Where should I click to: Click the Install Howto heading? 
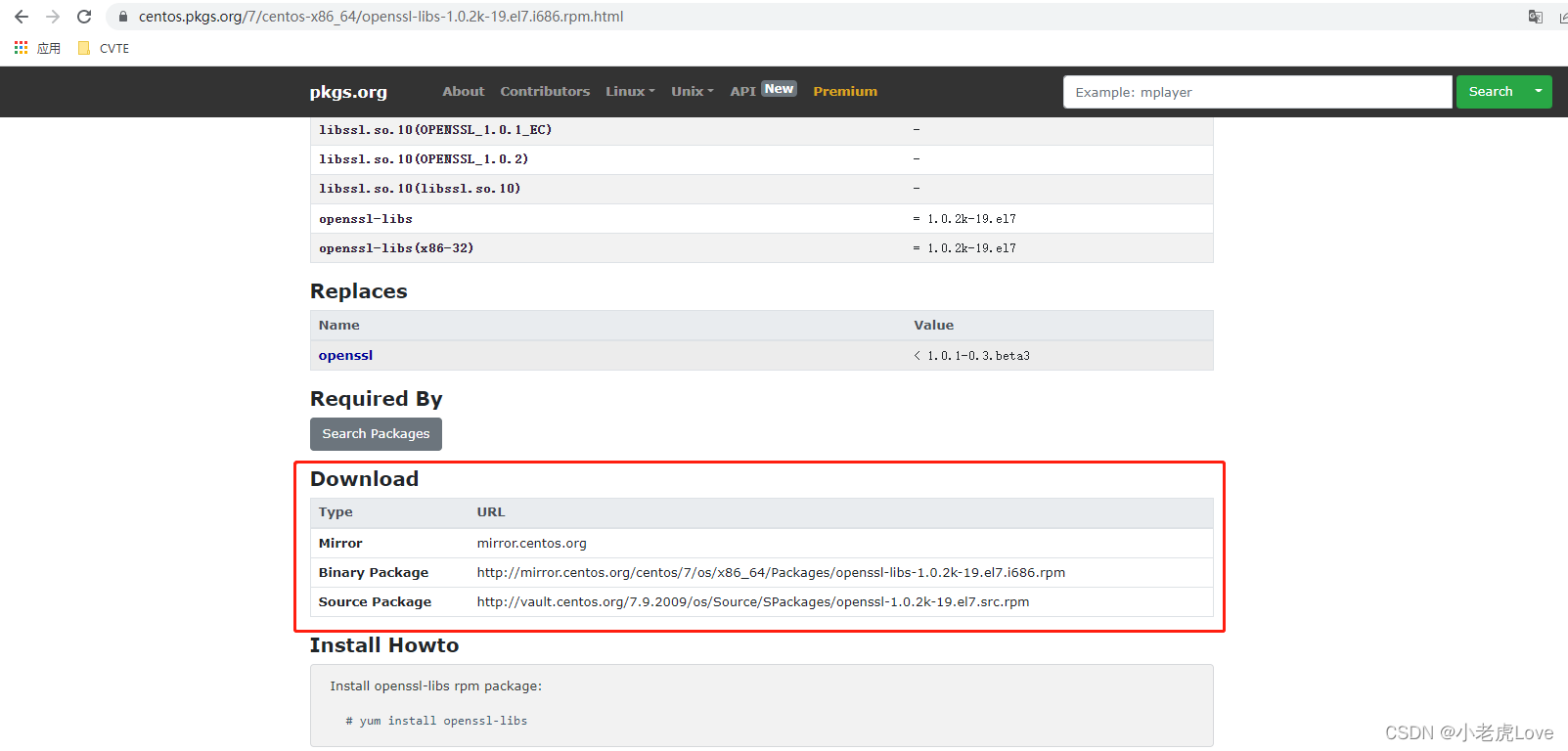384,645
